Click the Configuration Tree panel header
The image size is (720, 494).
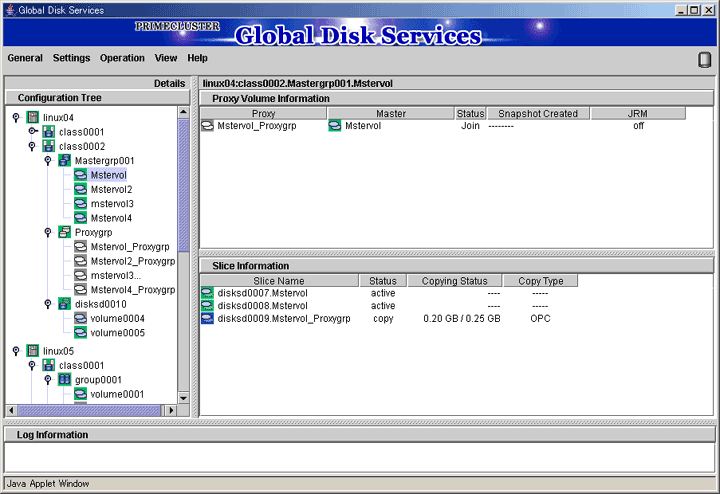[97, 98]
